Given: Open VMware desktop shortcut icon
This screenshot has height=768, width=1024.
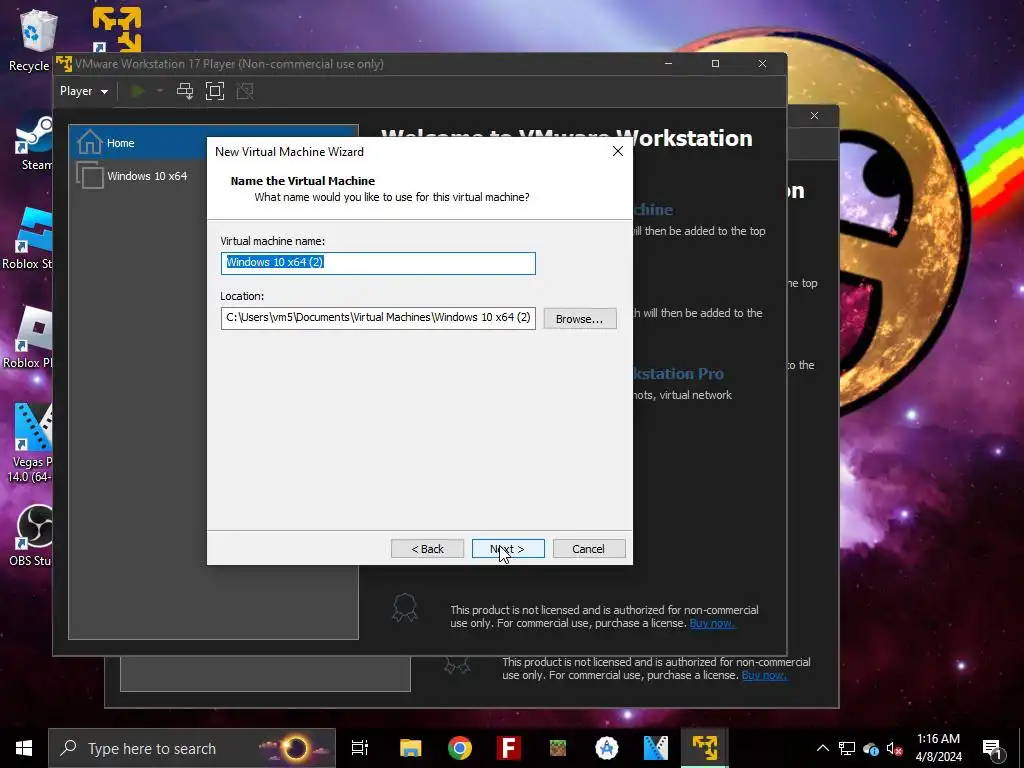Looking at the screenshot, I should tap(117, 29).
